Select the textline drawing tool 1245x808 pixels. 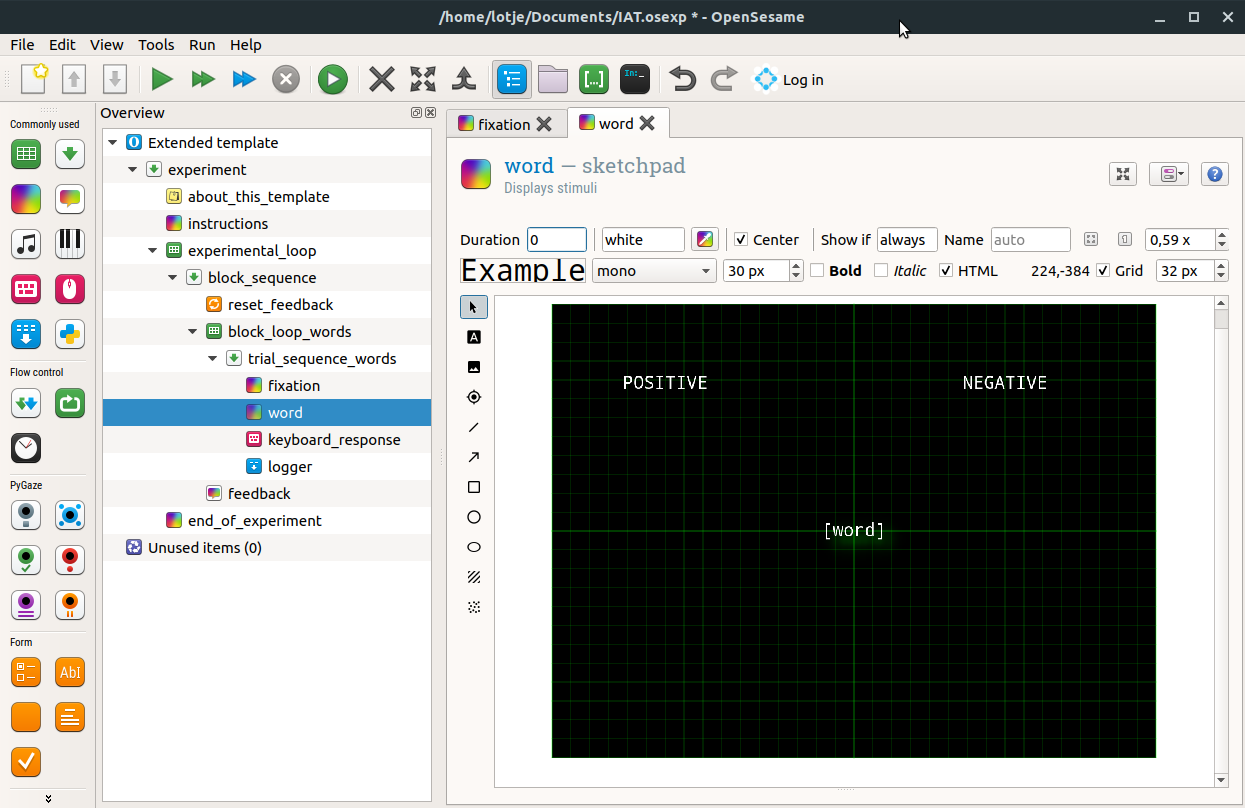click(x=474, y=337)
